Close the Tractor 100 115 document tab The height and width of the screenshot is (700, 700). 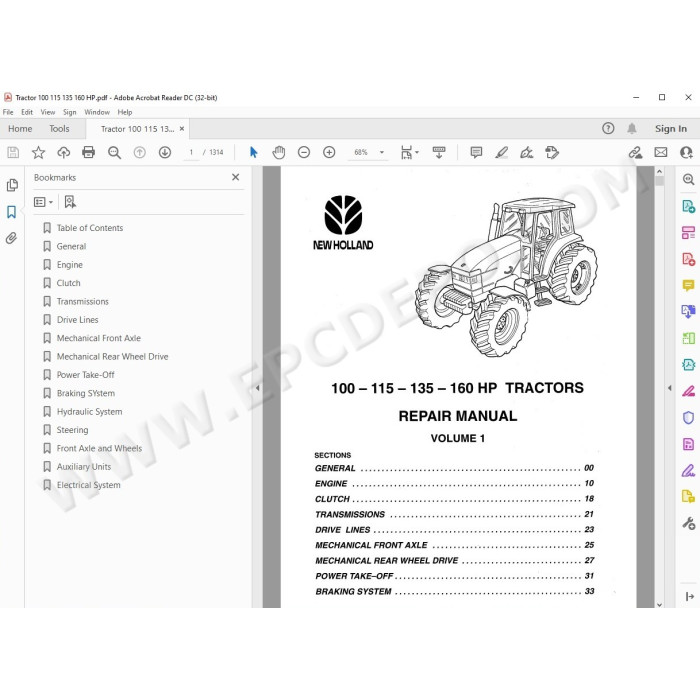click(x=182, y=129)
